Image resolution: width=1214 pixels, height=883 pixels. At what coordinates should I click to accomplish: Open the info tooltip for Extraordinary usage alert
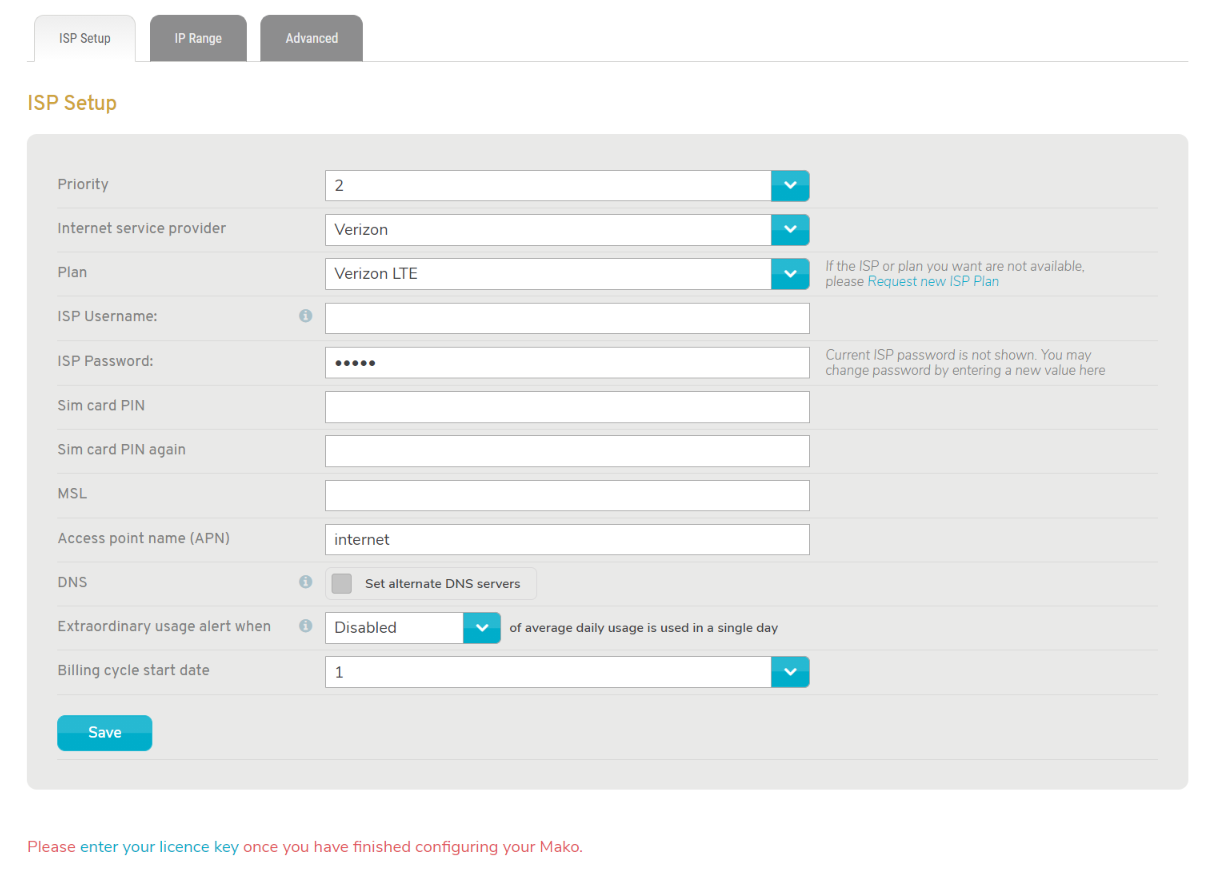pyautogui.click(x=305, y=625)
